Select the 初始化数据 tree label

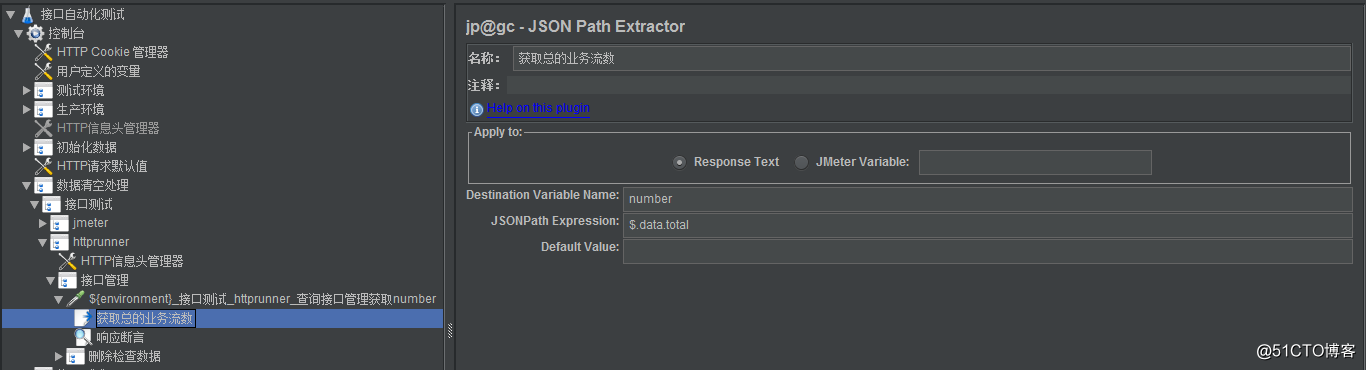[x=86, y=147]
